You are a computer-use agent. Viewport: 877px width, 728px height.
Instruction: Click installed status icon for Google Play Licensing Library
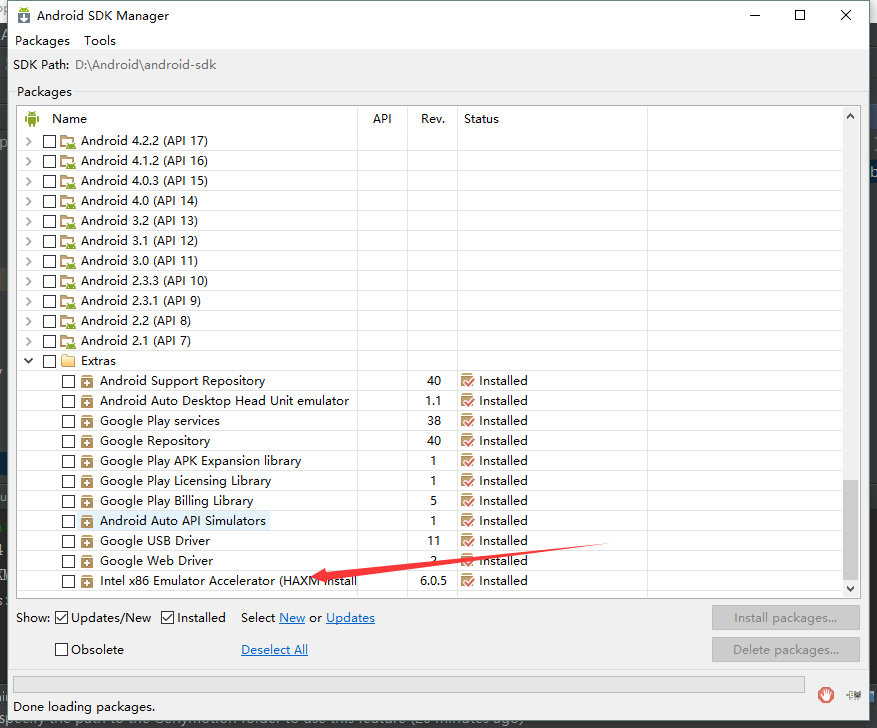point(468,481)
